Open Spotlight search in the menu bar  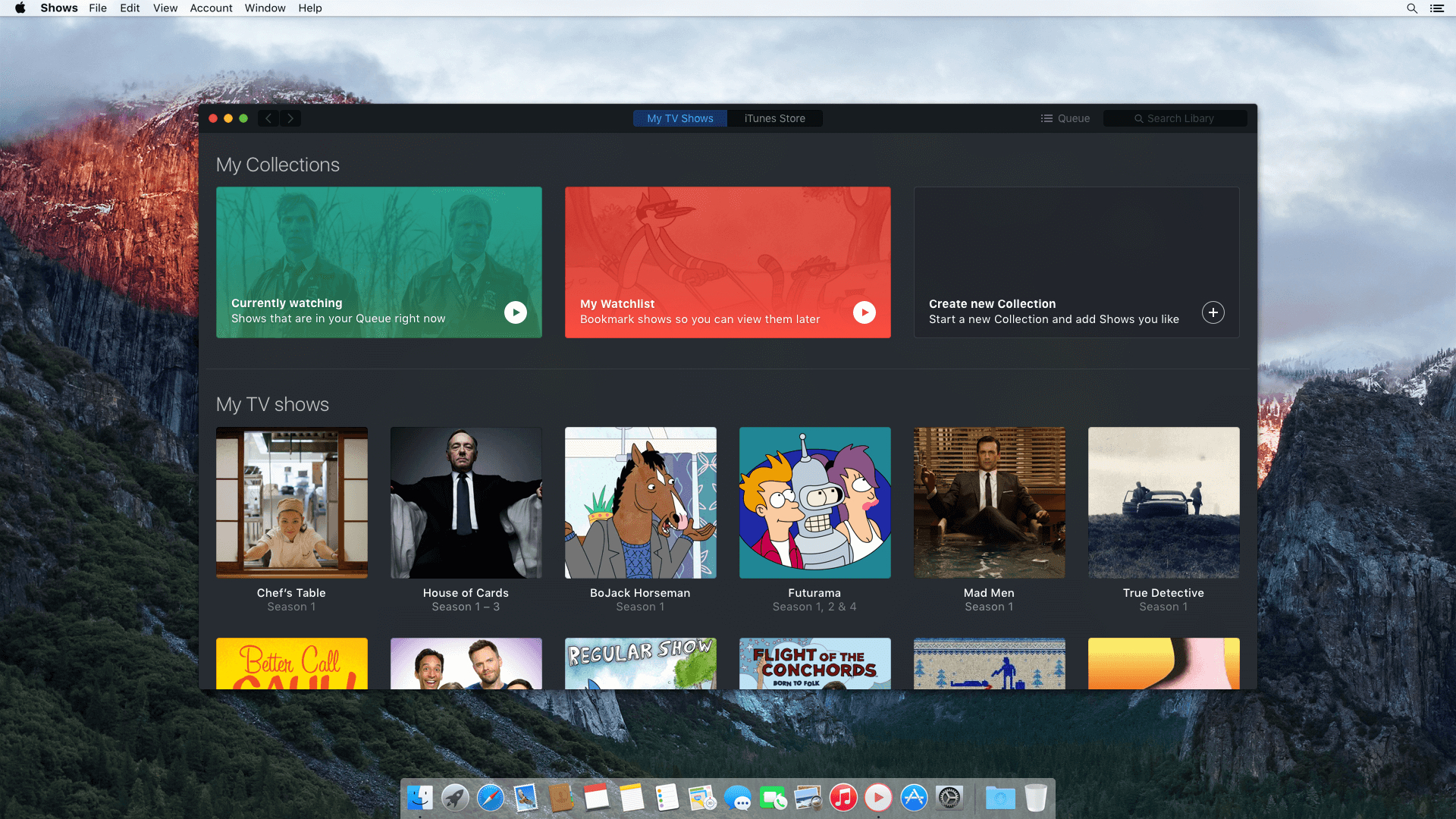coord(1412,8)
